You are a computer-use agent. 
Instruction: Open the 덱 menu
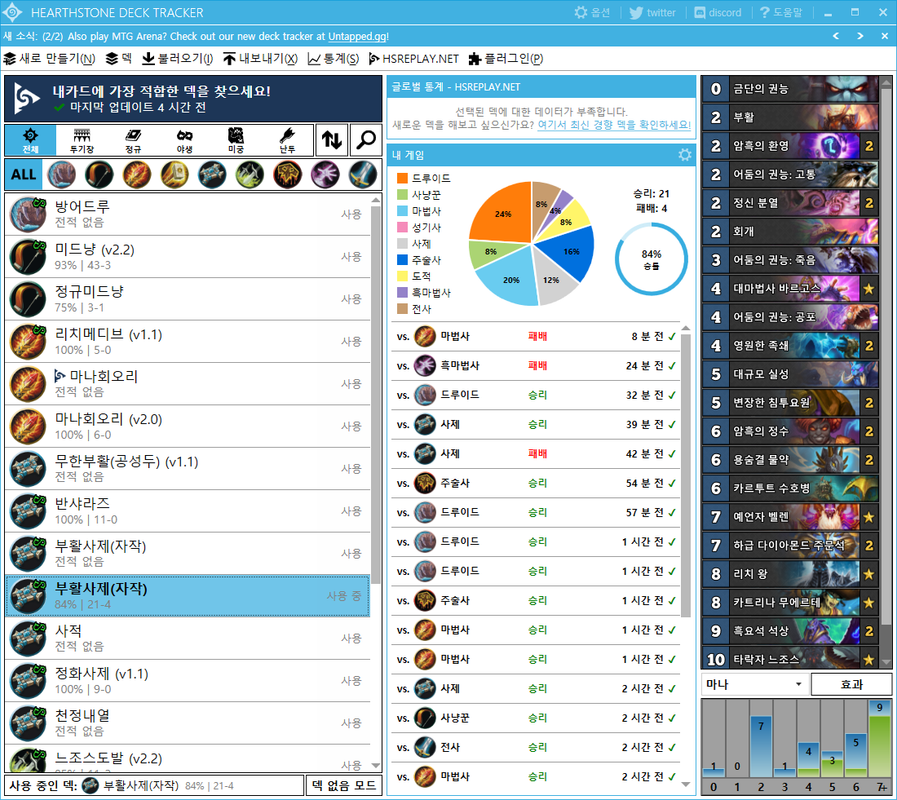[x=119, y=58]
